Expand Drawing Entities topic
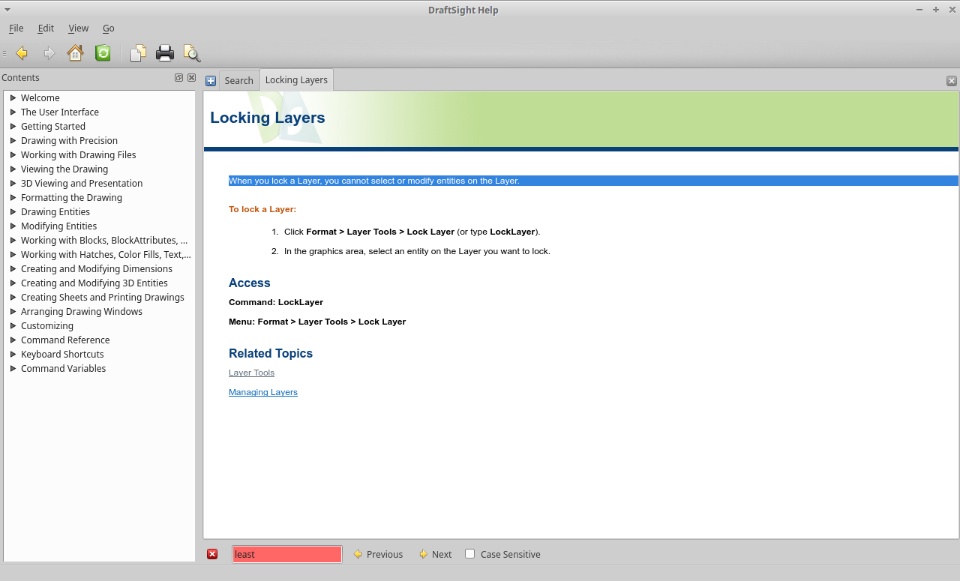This screenshot has width=960, height=581. pyautogui.click(x=13, y=211)
